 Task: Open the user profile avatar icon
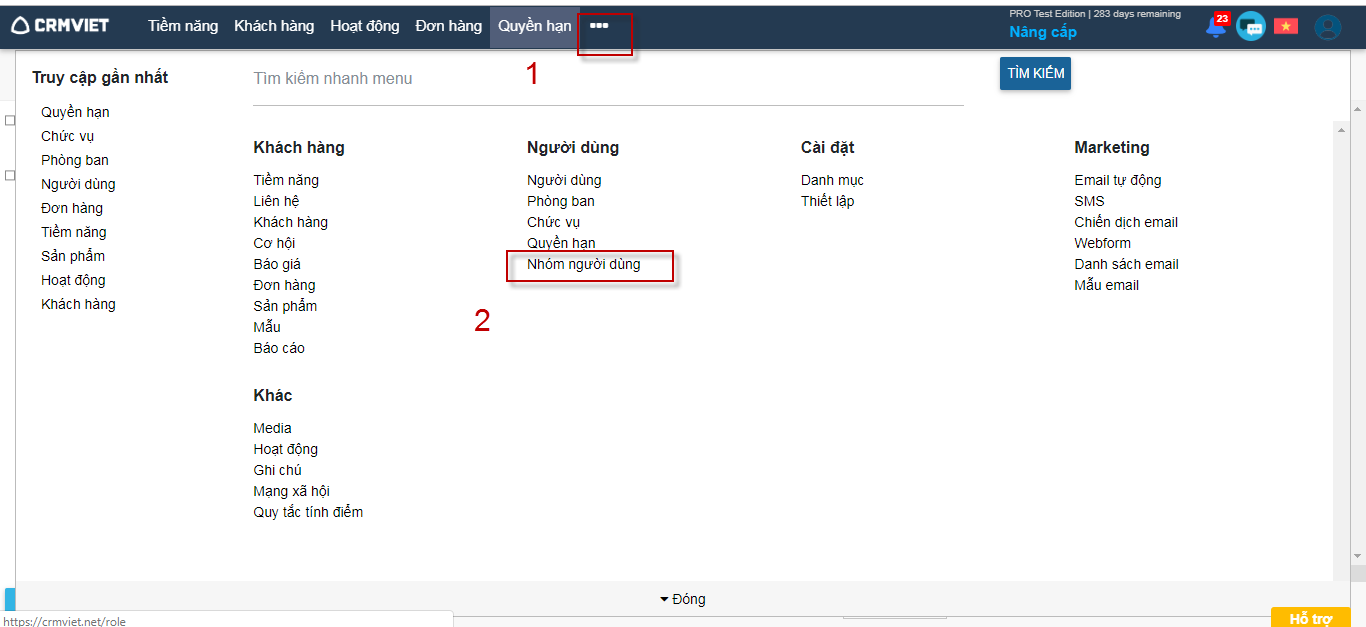click(1327, 27)
